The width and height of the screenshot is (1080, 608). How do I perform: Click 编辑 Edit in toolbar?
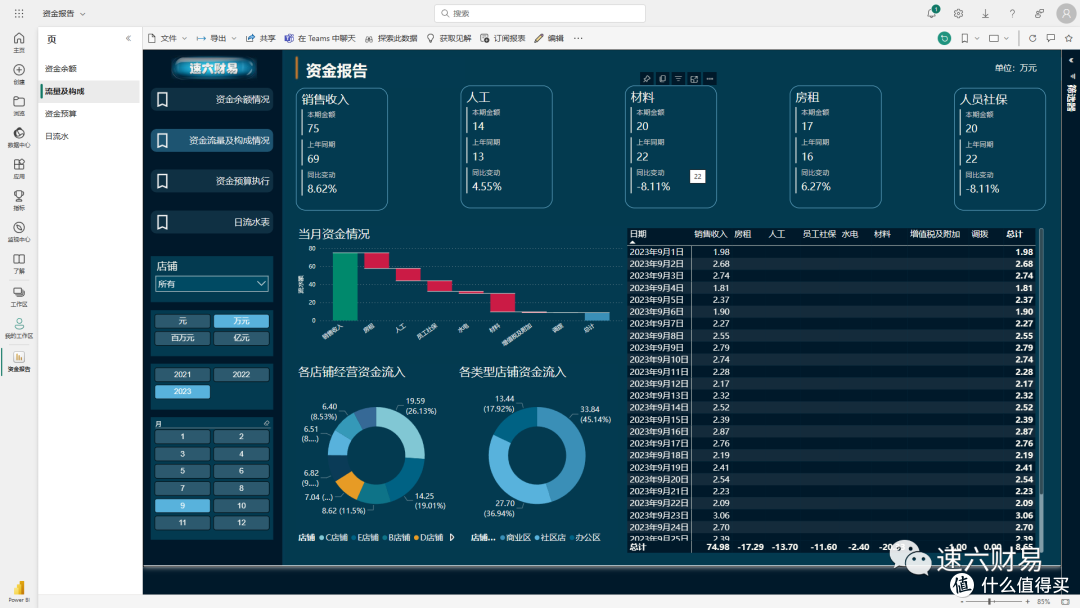[x=549, y=39]
